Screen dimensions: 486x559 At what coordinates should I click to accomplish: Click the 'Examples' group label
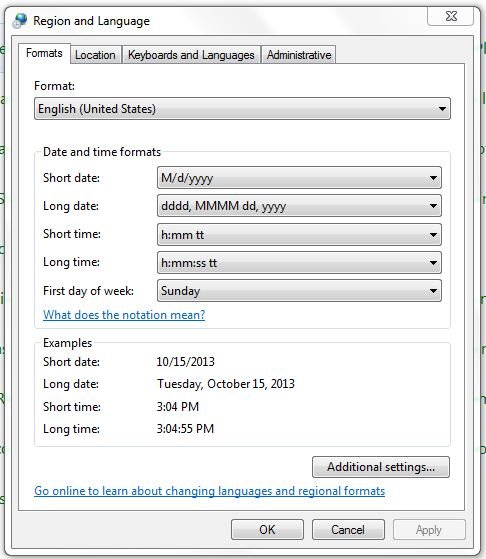(67, 343)
